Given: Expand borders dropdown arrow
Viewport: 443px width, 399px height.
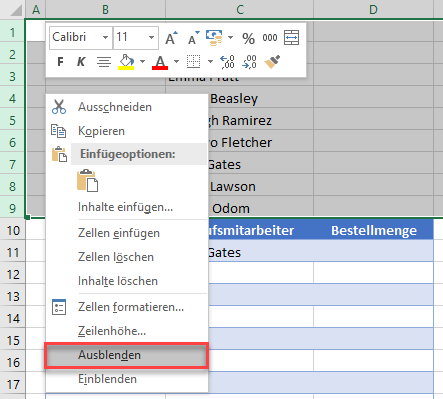Looking at the screenshot, I should [210, 61].
